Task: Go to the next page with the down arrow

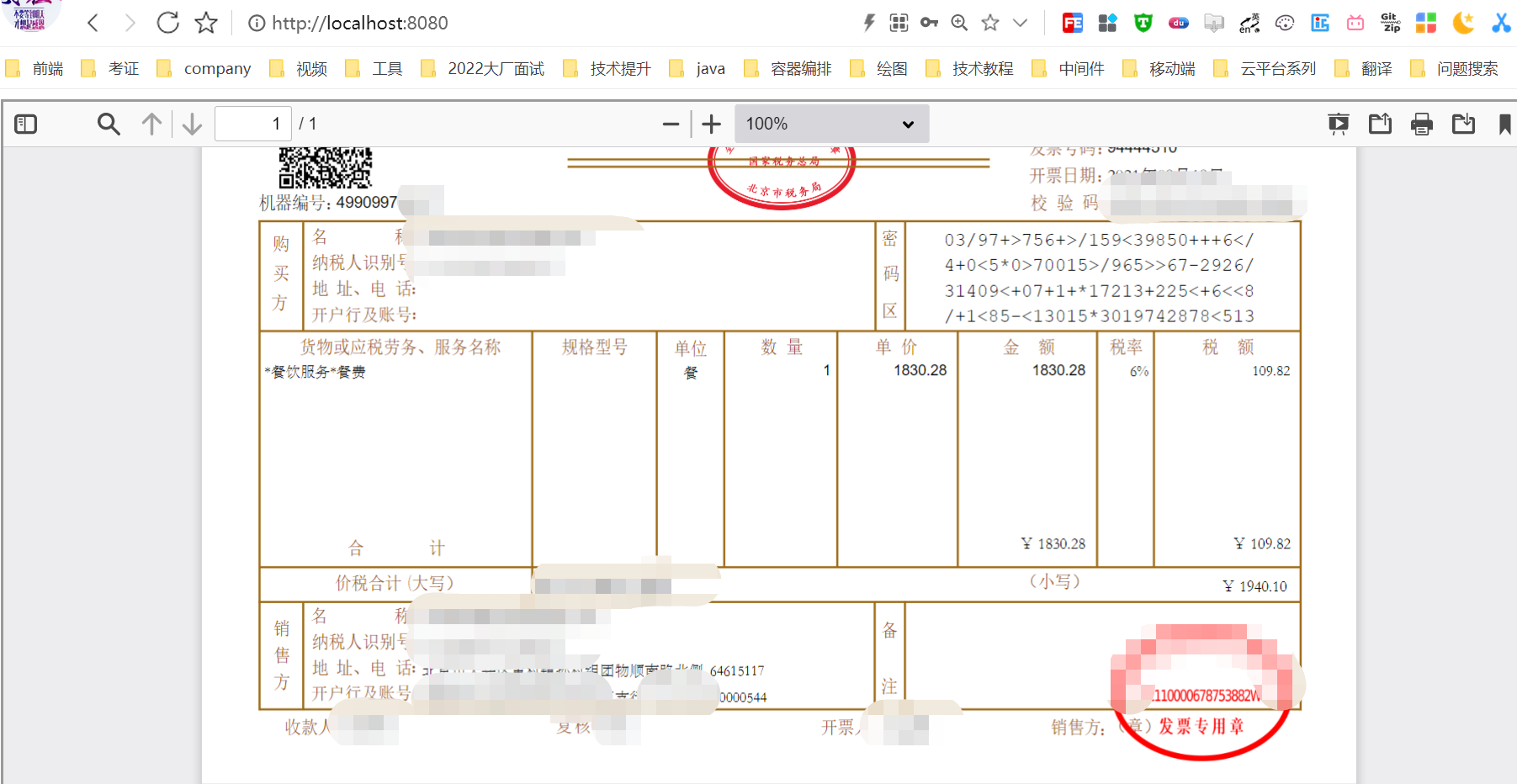Action: click(x=191, y=124)
